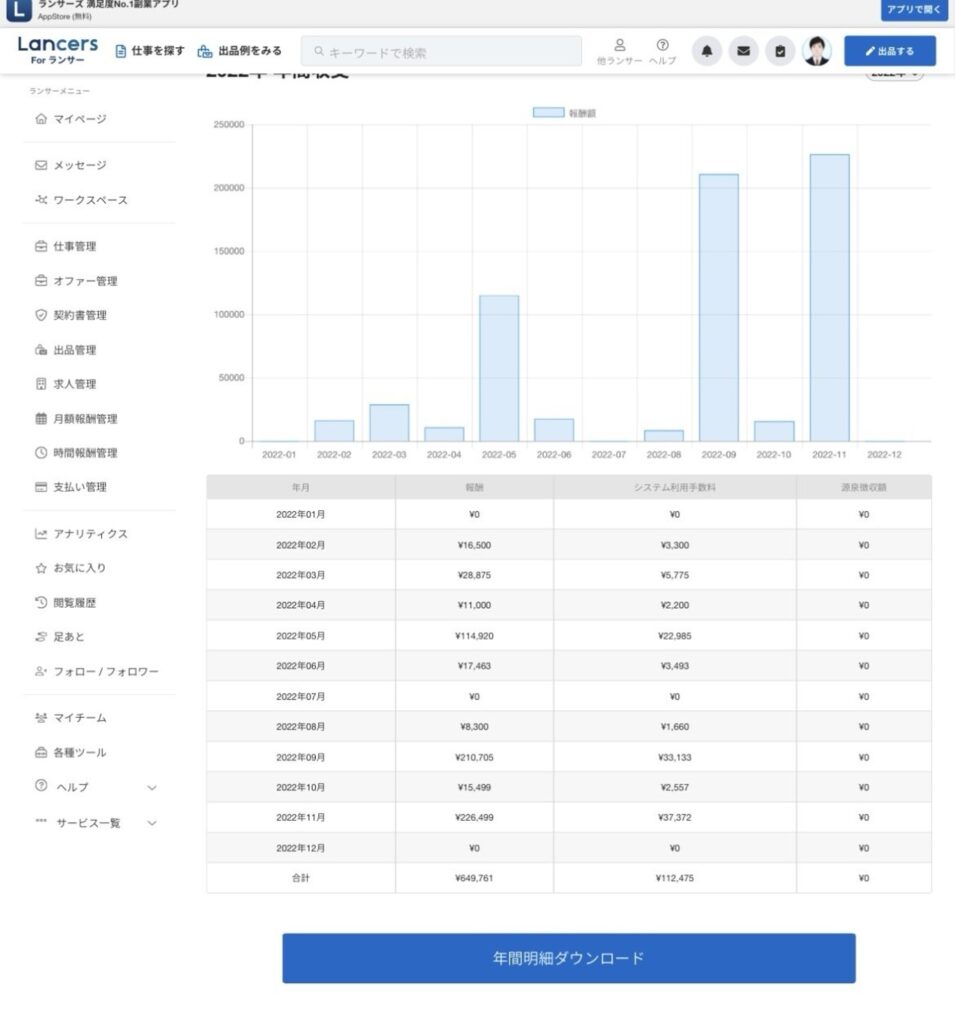Click the ヘルプ question mark icon in header
The width and height of the screenshot is (955, 1024).
(662, 51)
